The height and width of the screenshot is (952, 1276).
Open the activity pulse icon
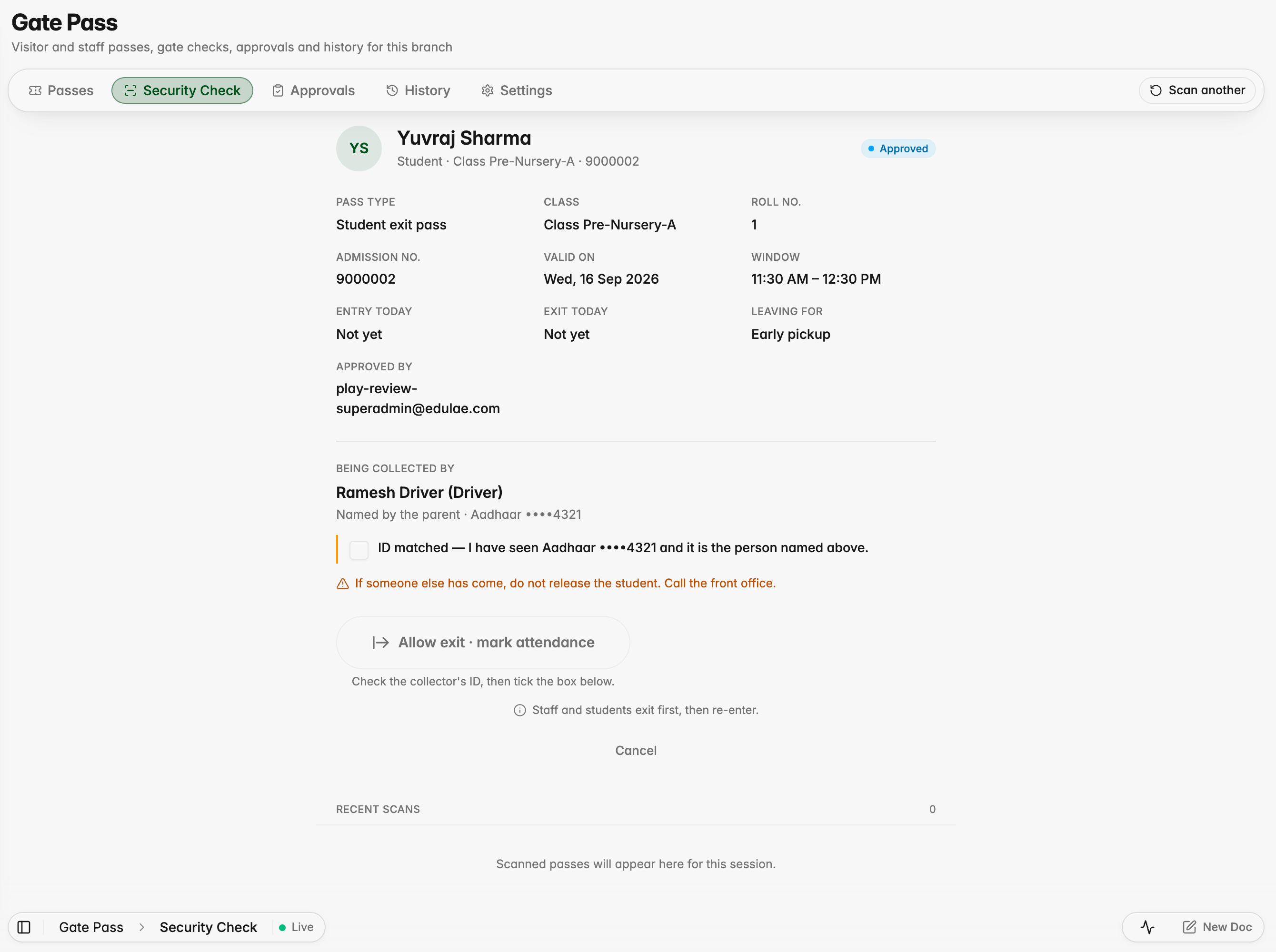pos(1147,927)
